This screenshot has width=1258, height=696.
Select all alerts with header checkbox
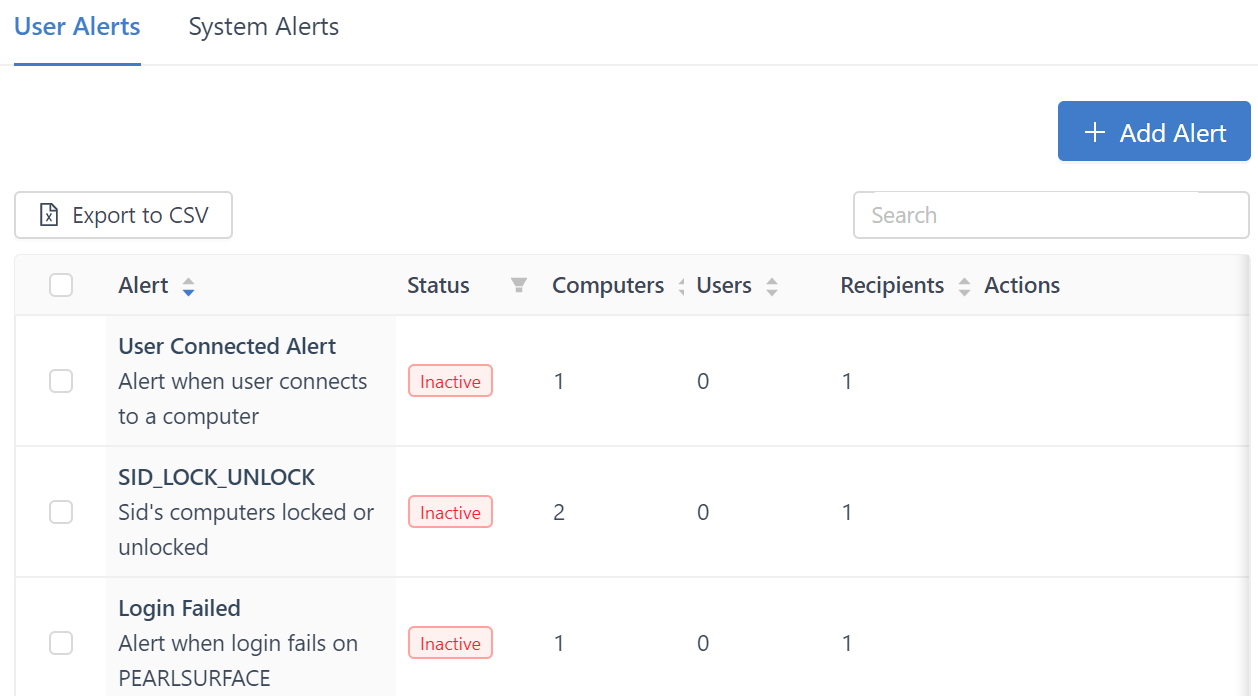point(61,286)
